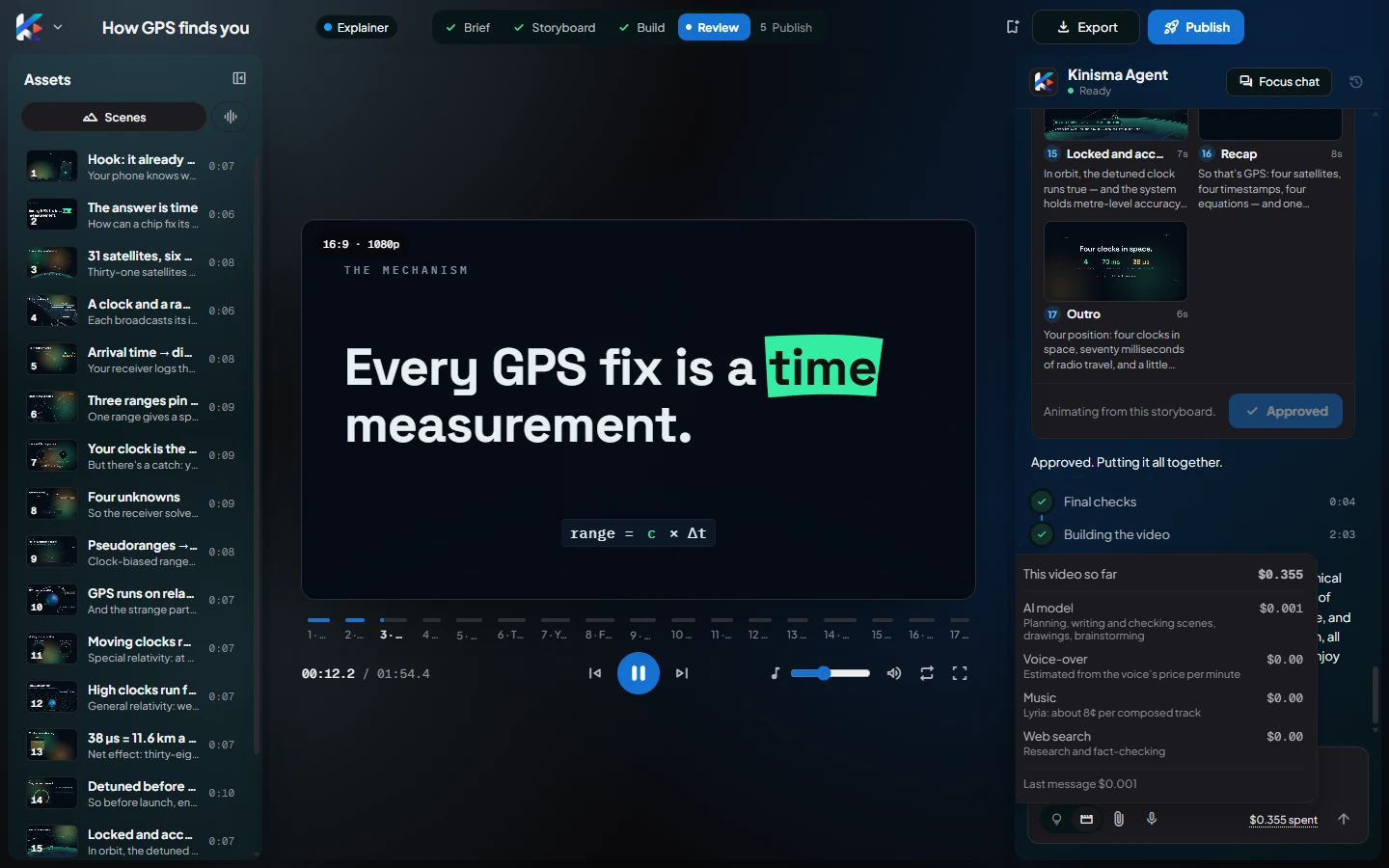Expand the 'Building the video' step
The width and height of the screenshot is (1389, 868).
pyautogui.click(x=1193, y=534)
